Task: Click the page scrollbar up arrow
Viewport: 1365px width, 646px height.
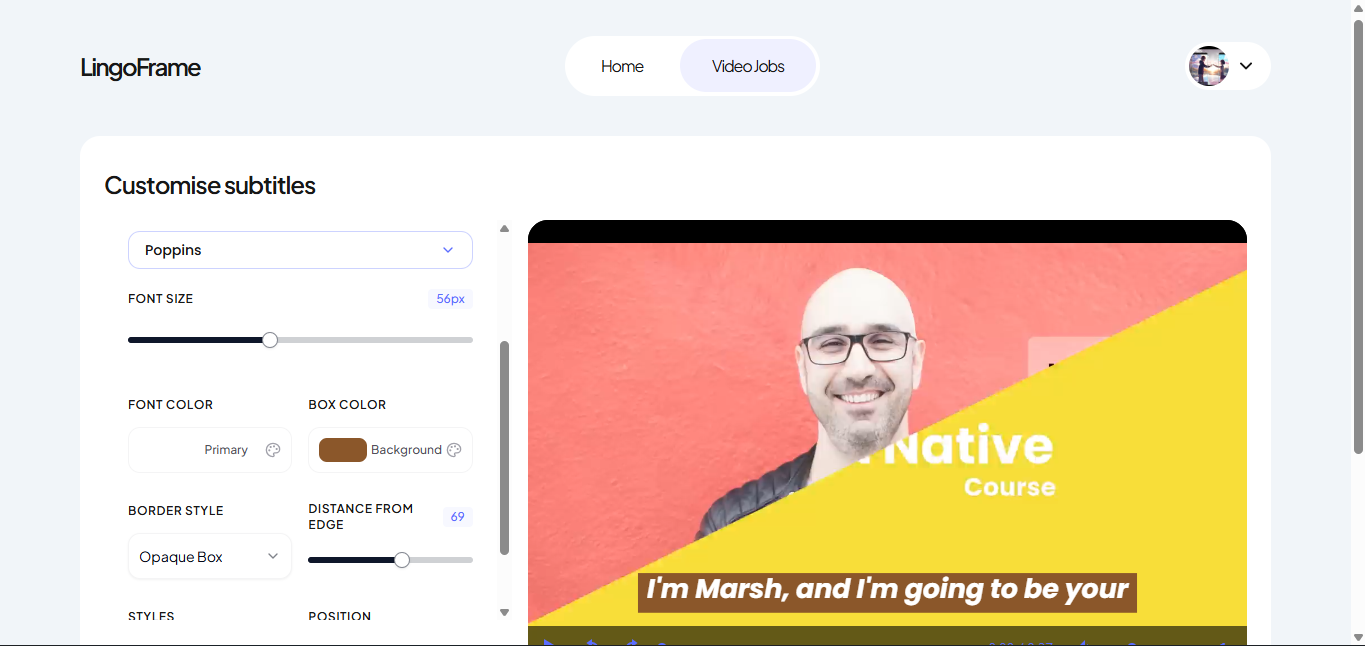Action: (1358, 8)
